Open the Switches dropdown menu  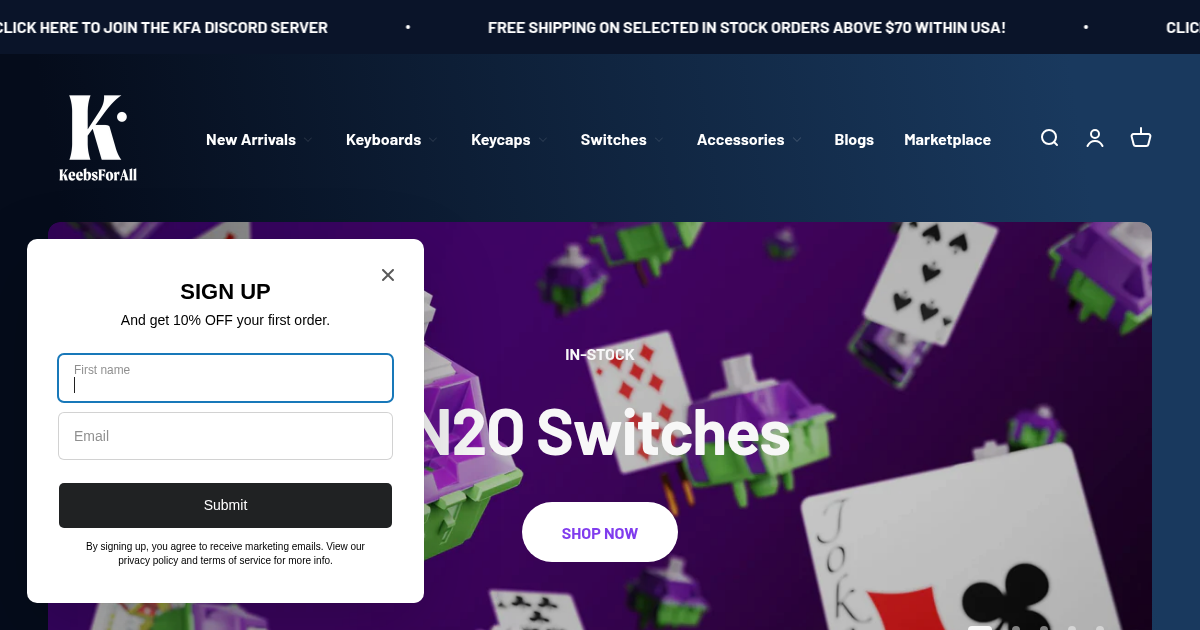[622, 140]
